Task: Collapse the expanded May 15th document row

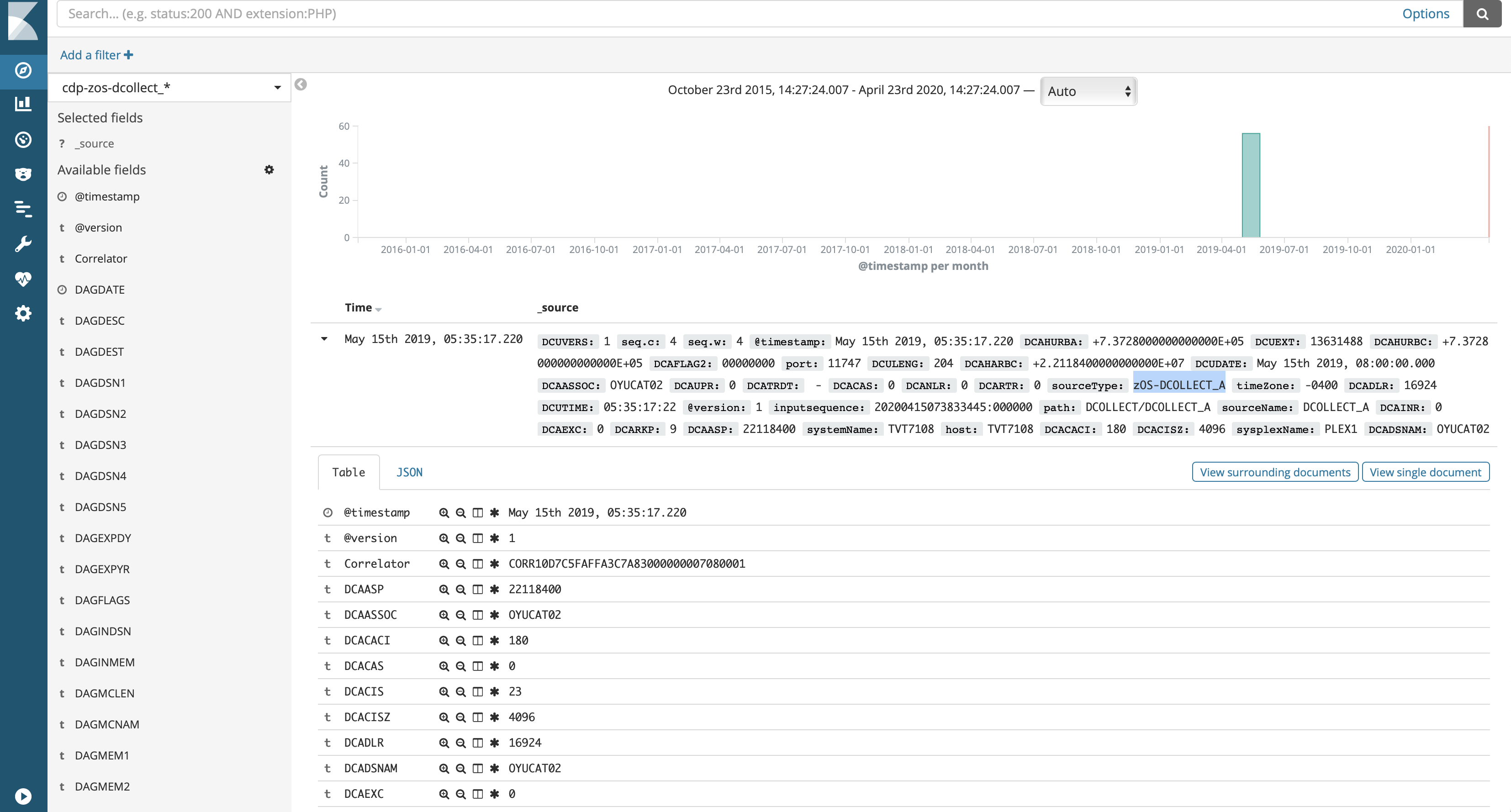Action: click(x=324, y=339)
